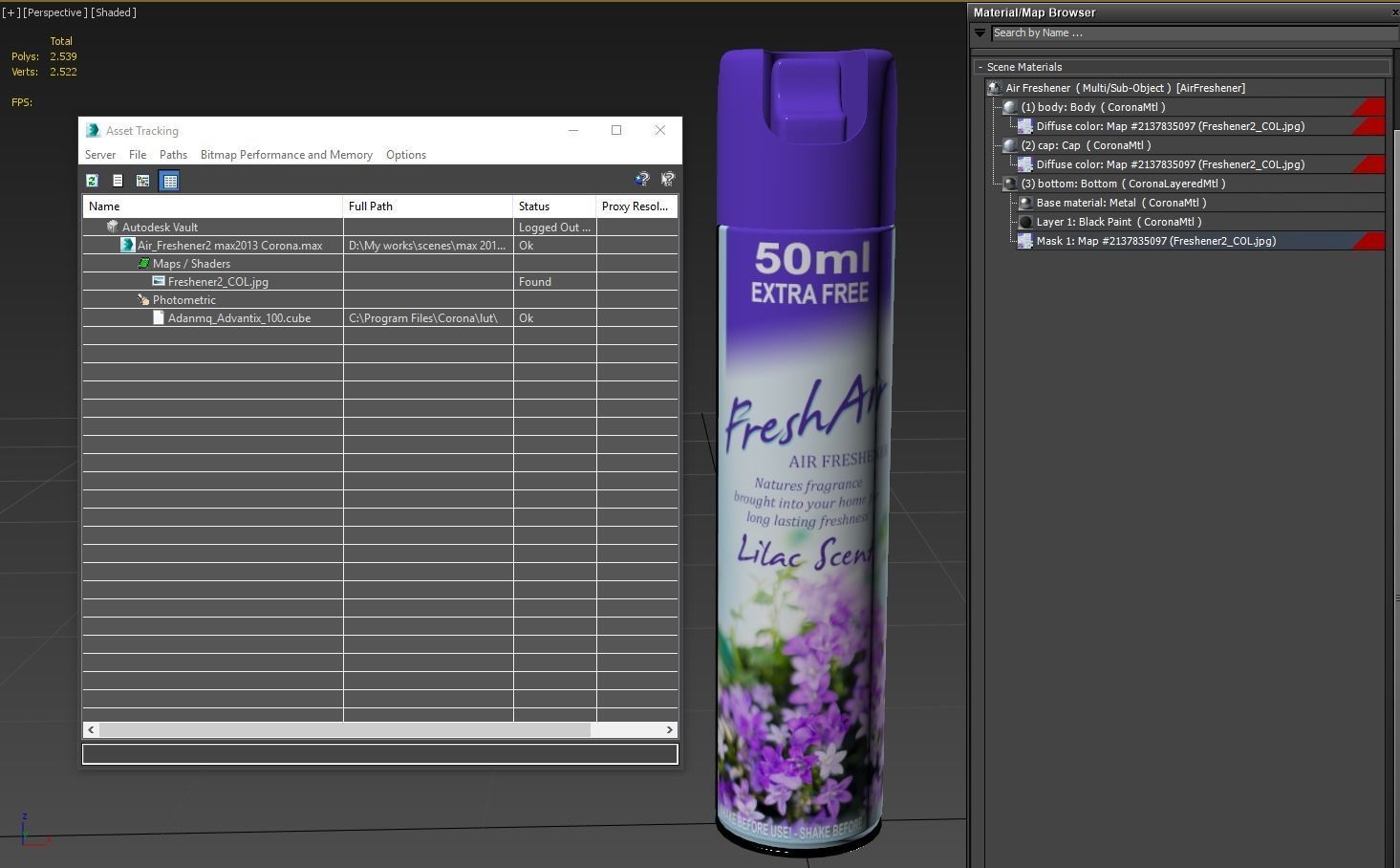The width and height of the screenshot is (1400, 868).
Task: Click the Maps / Shaders group icon
Action: 143,263
